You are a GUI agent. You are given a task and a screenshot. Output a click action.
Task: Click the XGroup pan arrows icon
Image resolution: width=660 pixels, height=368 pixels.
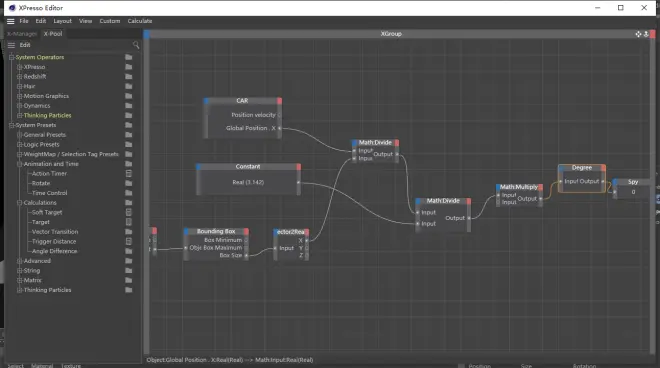638,34
